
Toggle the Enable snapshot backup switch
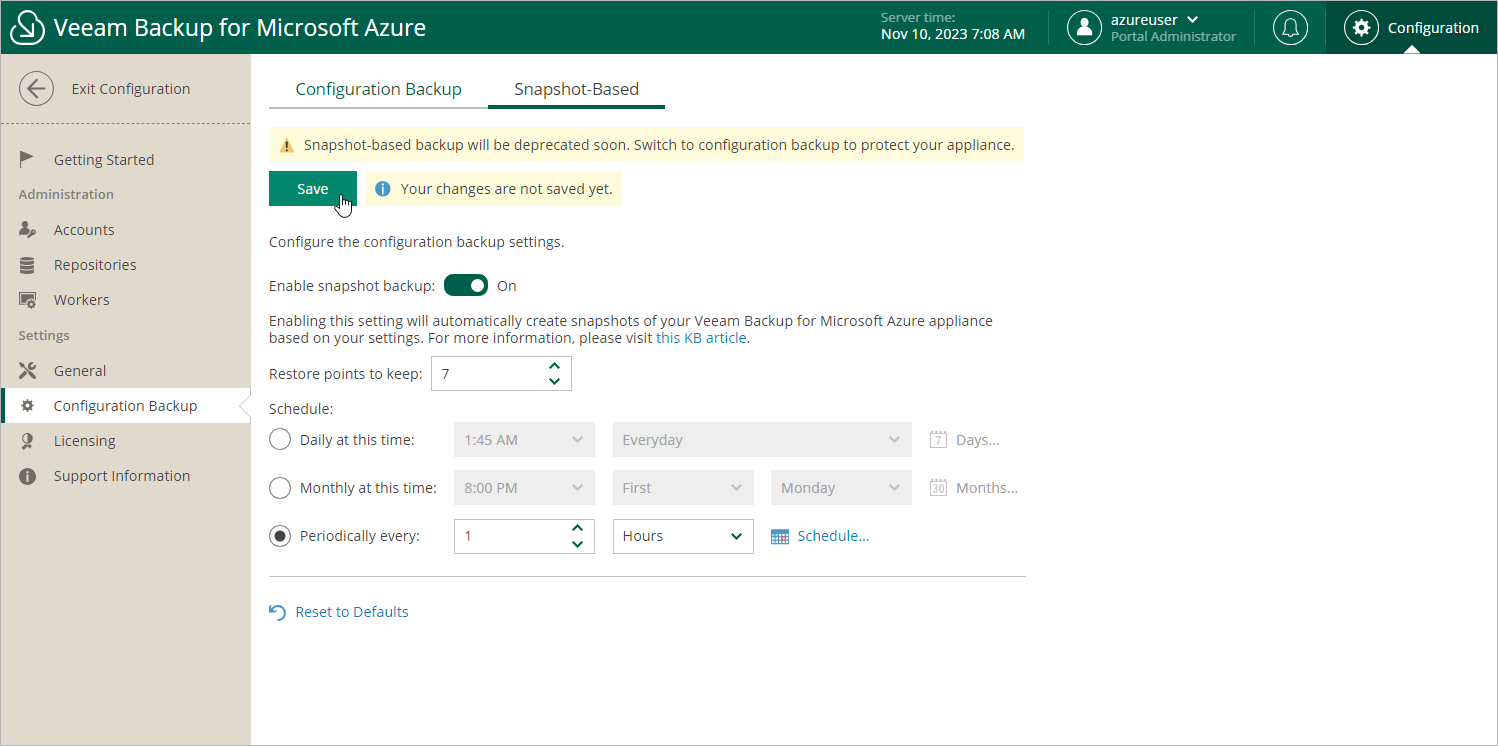466,286
